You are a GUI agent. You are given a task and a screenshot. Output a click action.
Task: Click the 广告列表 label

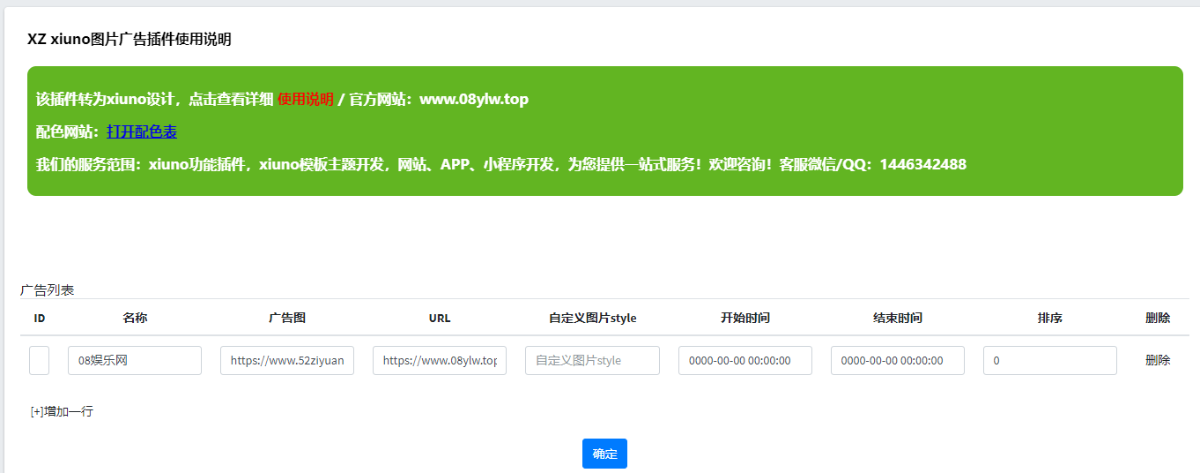pyautogui.click(x=47, y=290)
